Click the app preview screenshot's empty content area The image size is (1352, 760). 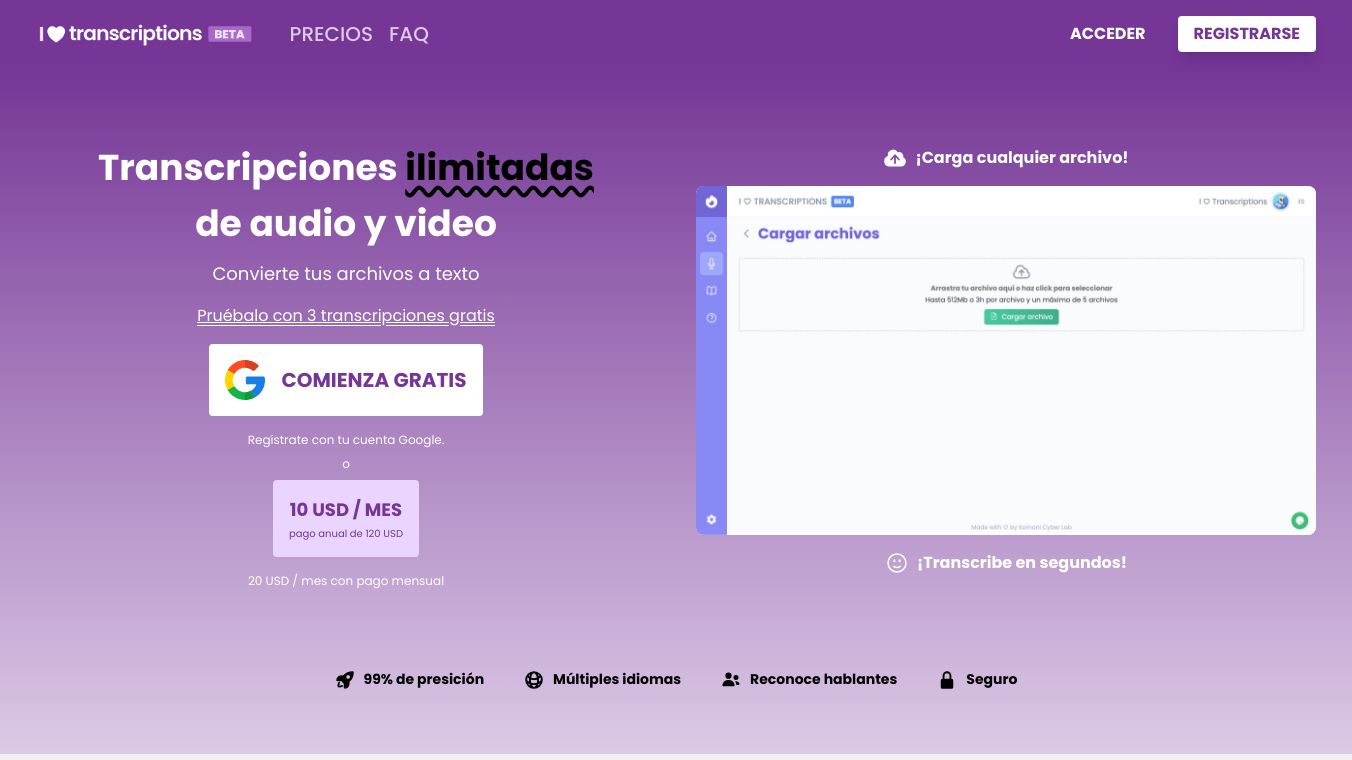[x=1021, y=425]
